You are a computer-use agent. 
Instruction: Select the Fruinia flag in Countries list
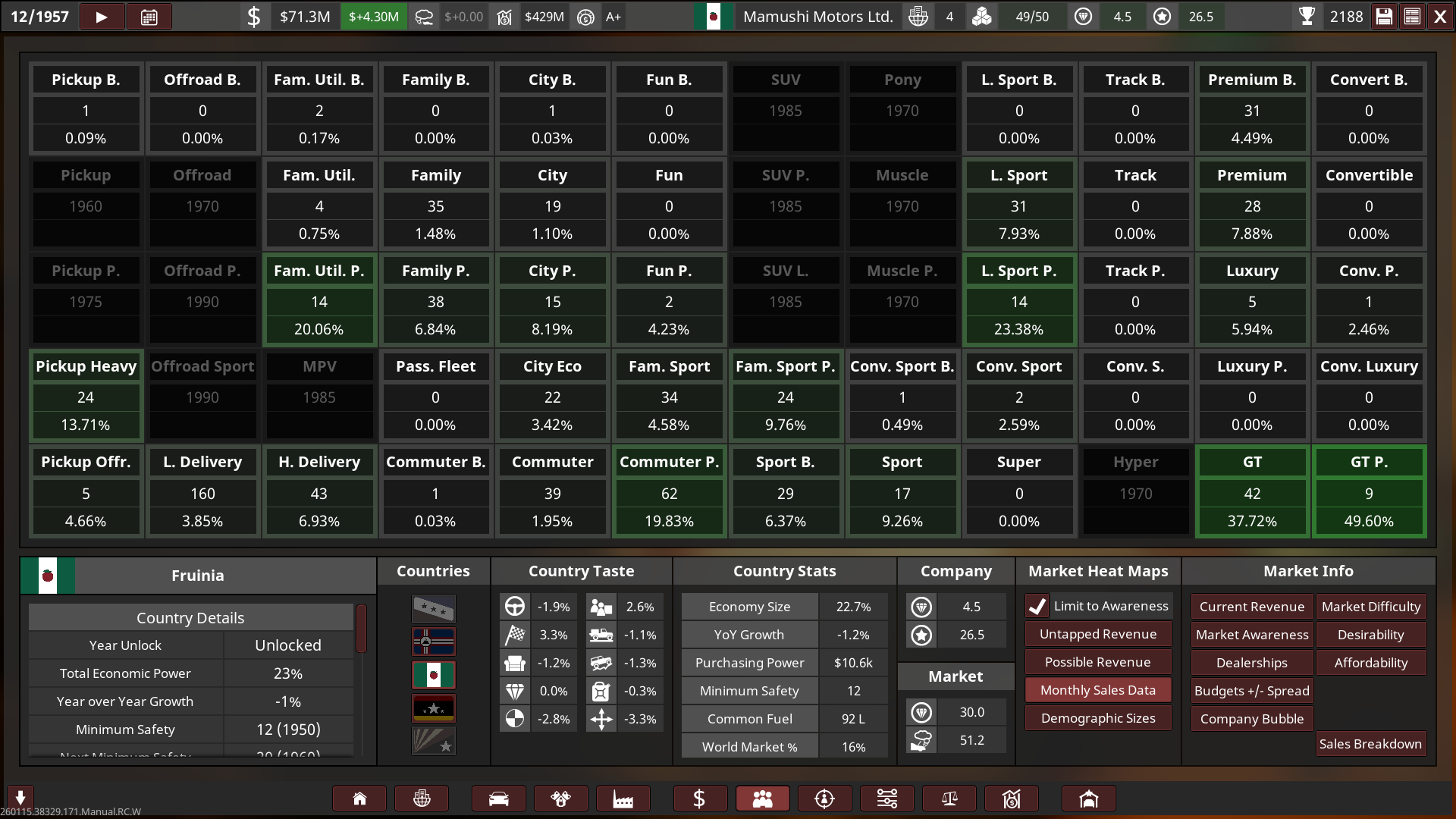pos(433,674)
